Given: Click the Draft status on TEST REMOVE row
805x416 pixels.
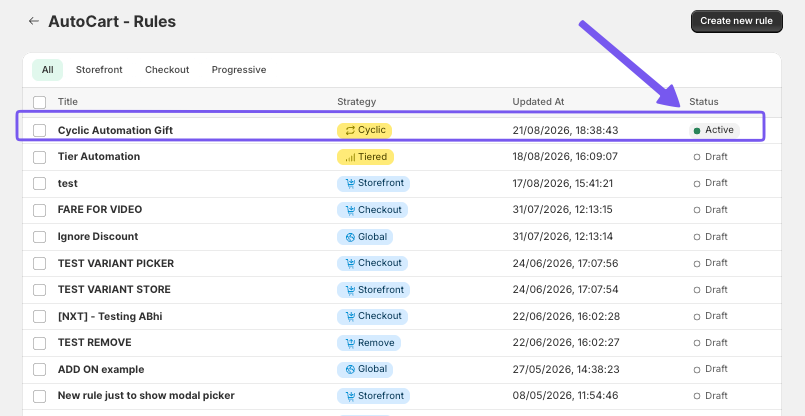Looking at the screenshot, I should point(711,343).
